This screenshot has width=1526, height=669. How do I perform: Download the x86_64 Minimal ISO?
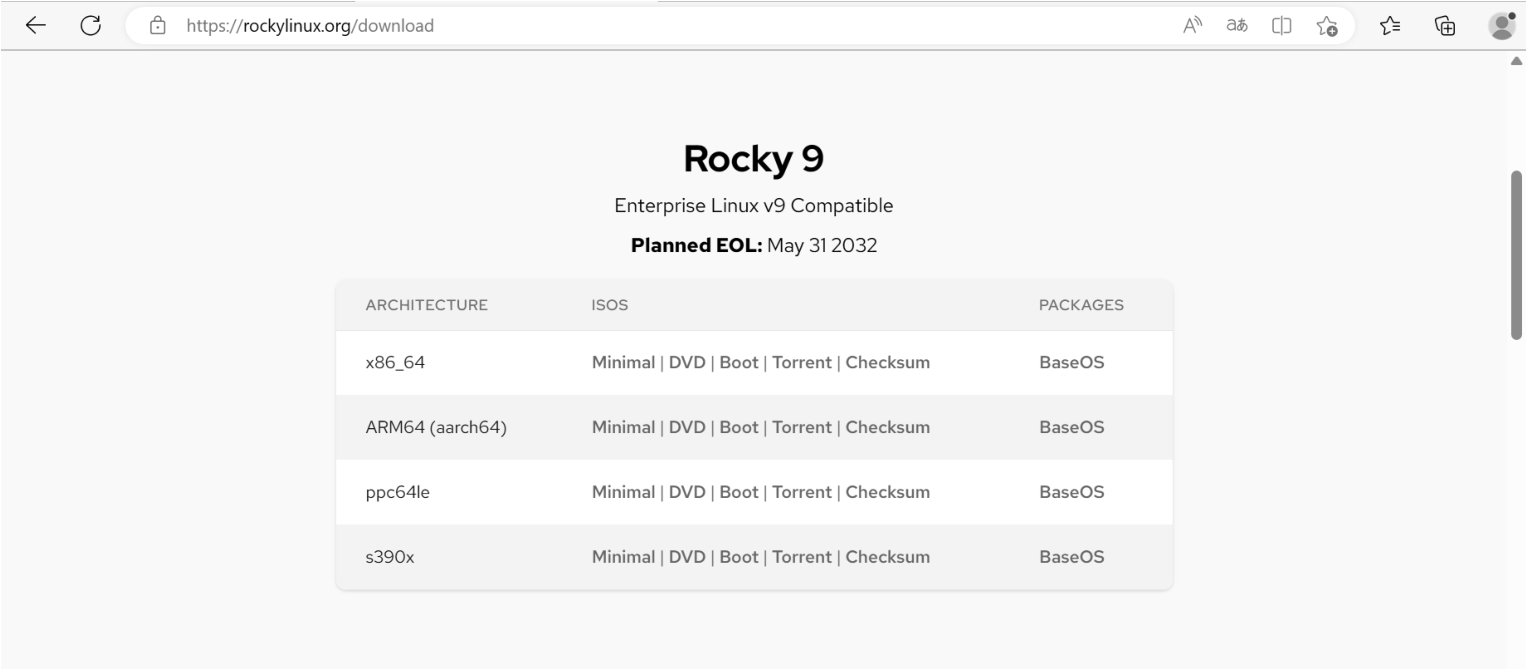622,362
